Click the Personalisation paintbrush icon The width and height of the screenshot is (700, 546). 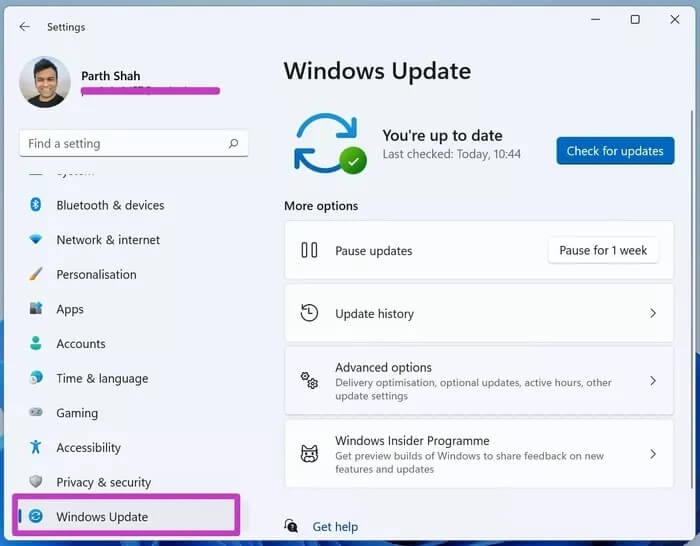[36, 274]
